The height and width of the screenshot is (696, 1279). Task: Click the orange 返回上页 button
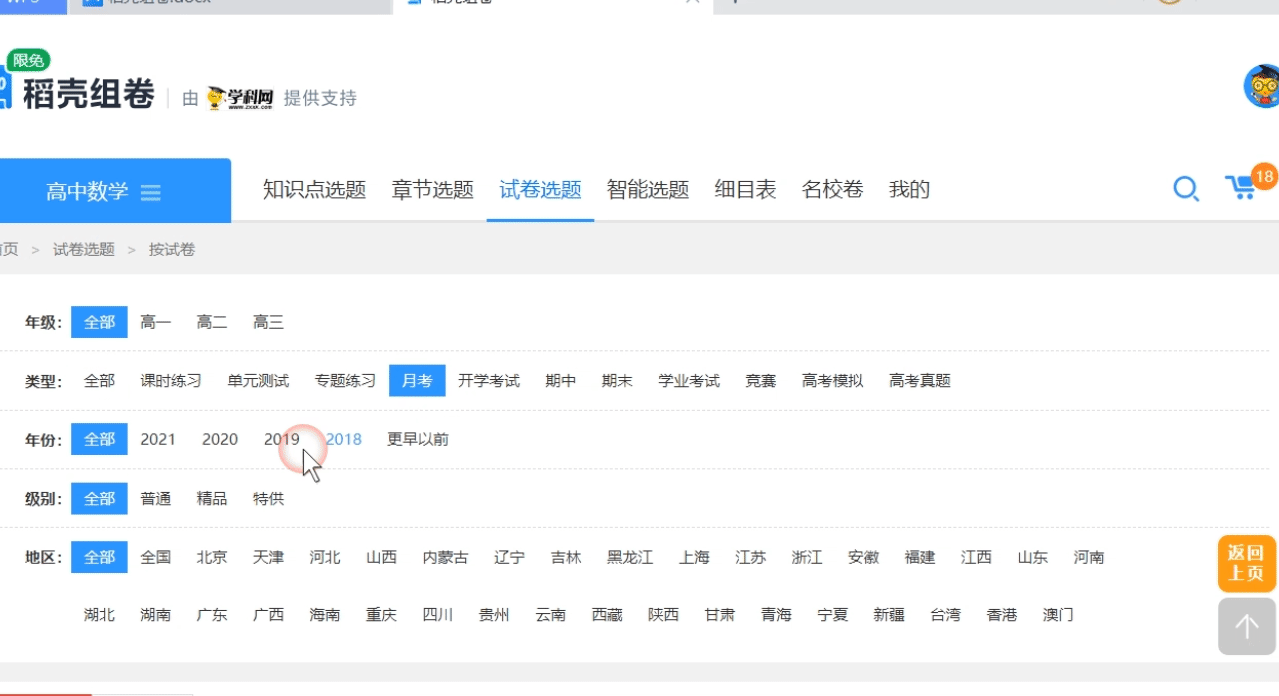1247,564
